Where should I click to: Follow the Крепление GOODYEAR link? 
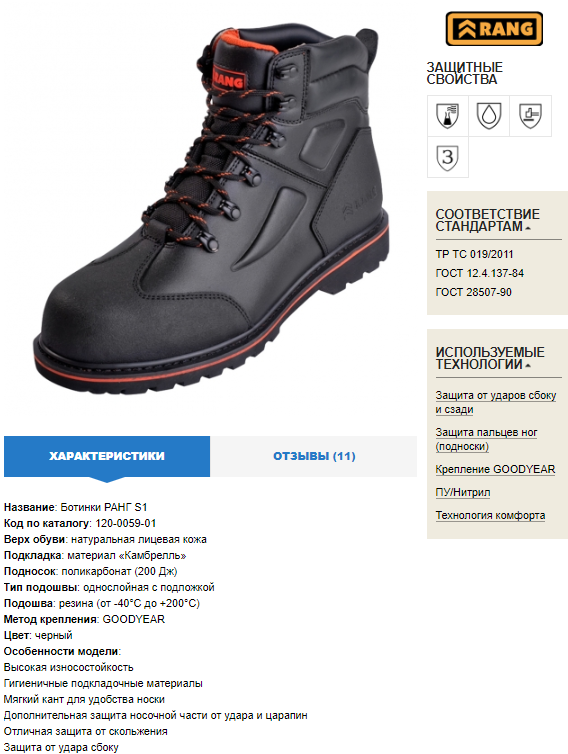point(495,469)
